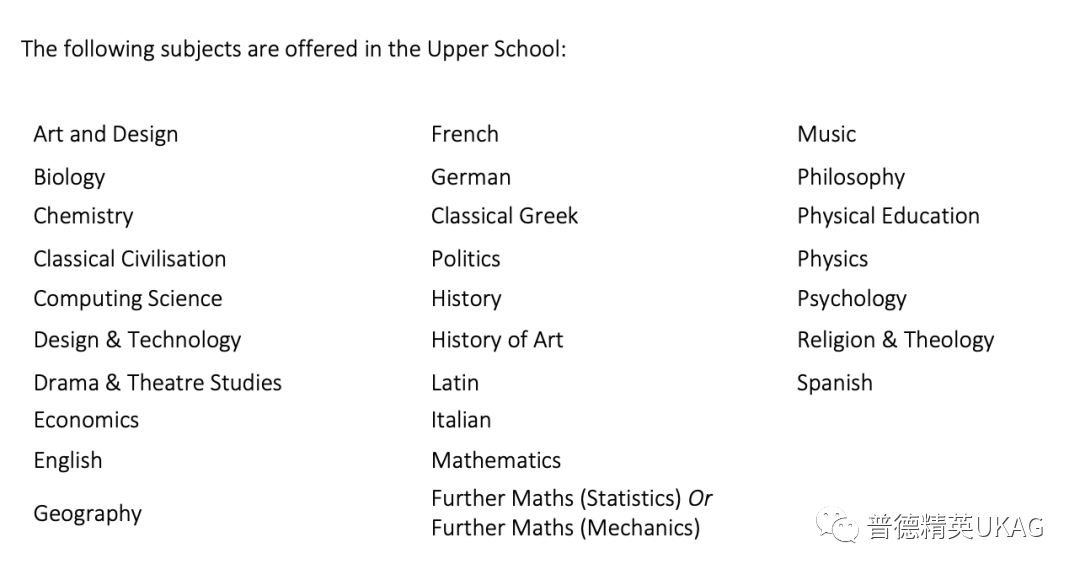Choose History of Art subject
1080x575 pixels.
[x=497, y=340]
